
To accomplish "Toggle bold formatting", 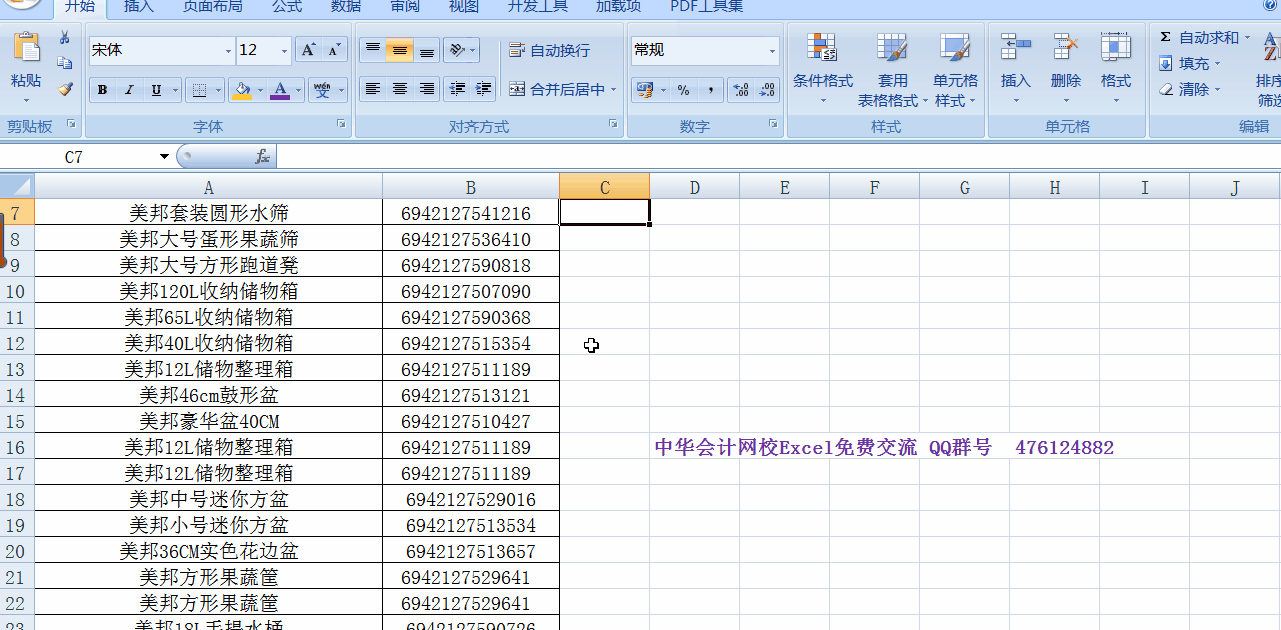I will pyautogui.click(x=102, y=90).
